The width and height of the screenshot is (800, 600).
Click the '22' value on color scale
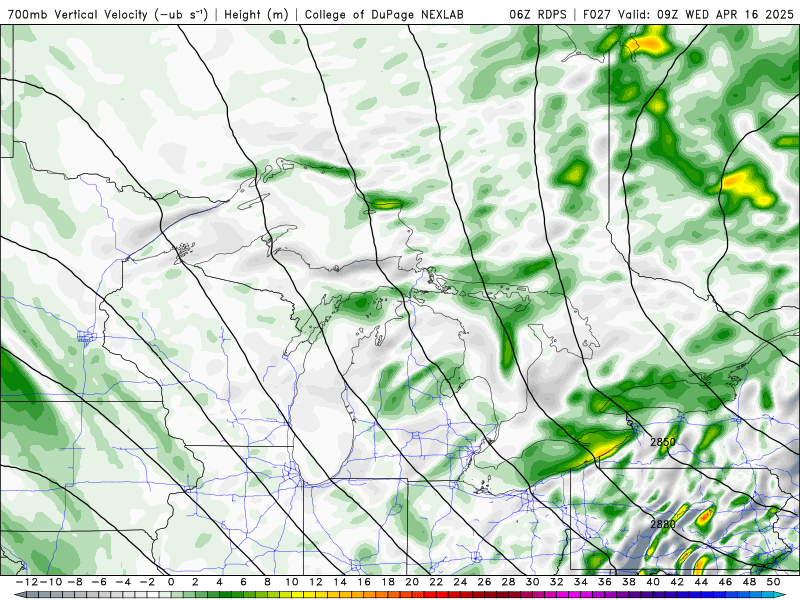tap(436, 582)
